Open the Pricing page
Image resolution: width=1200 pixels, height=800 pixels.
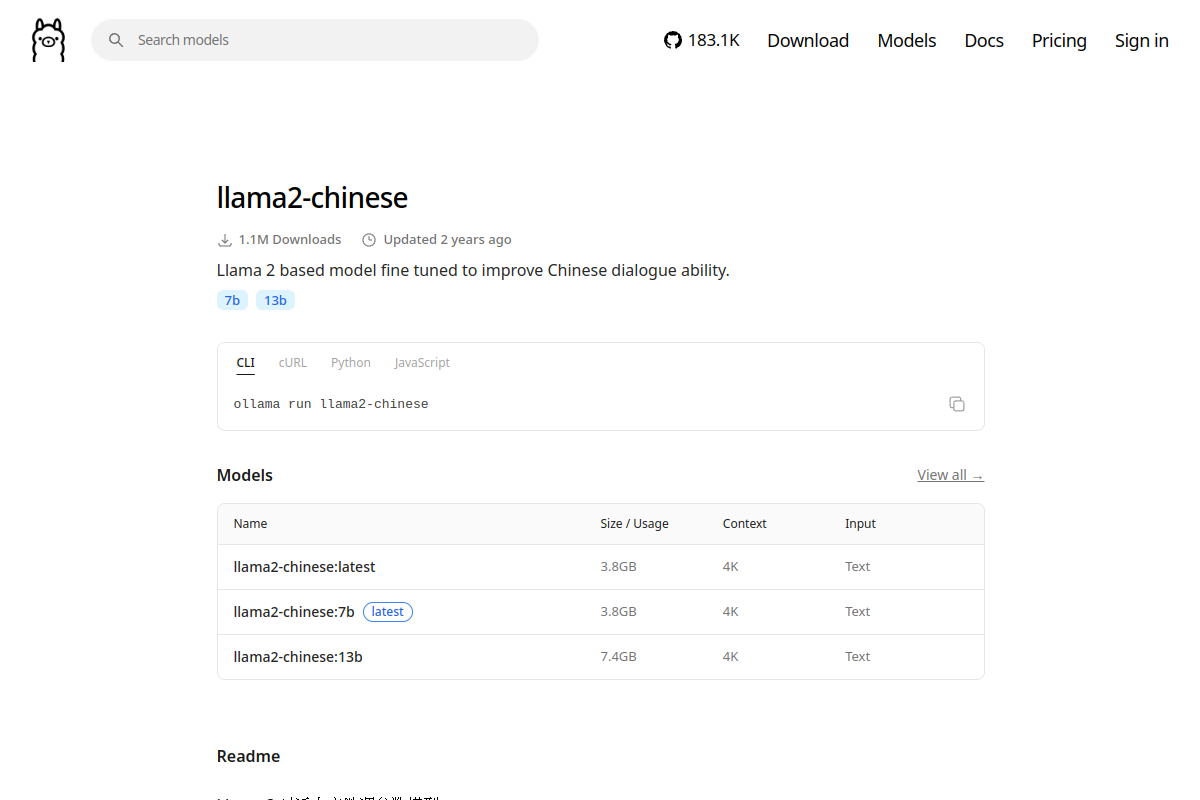point(1059,40)
